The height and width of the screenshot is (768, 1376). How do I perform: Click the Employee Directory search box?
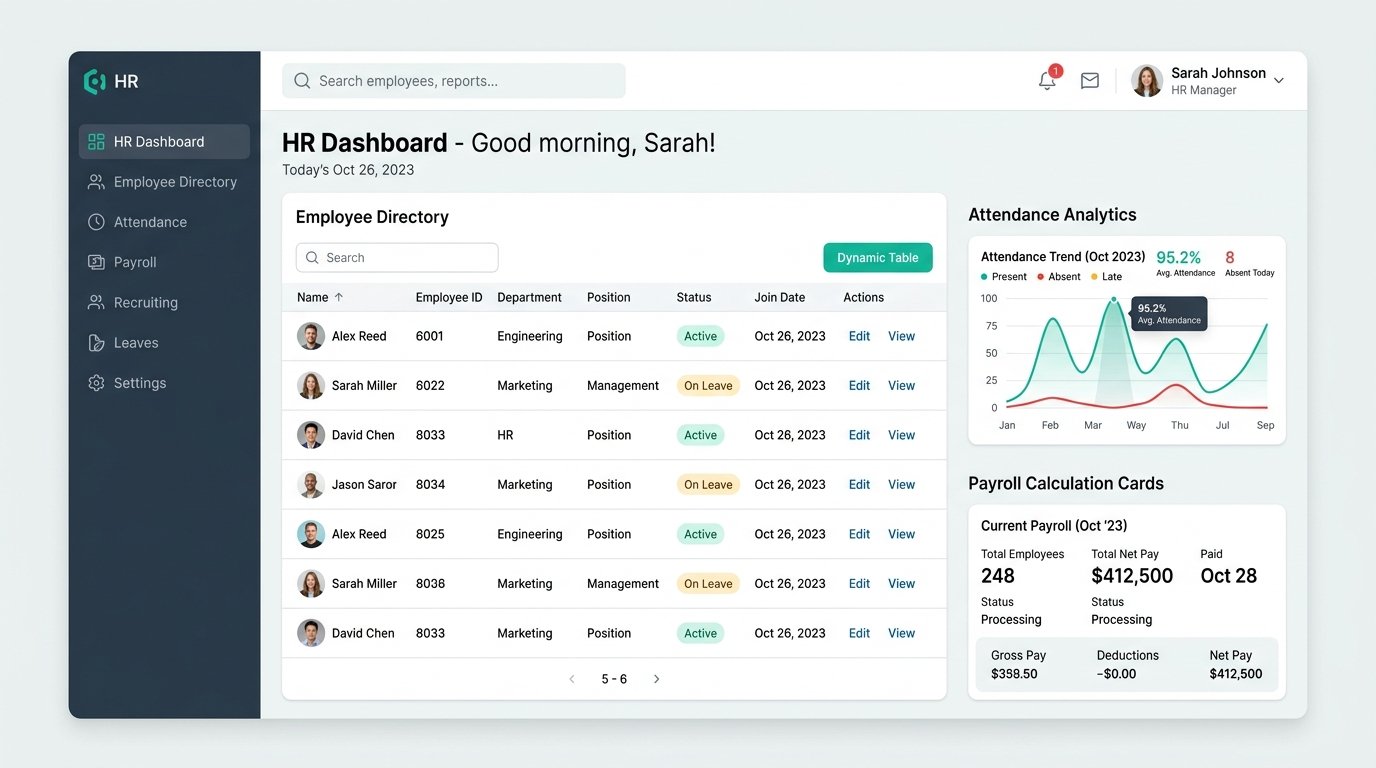pos(397,258)
